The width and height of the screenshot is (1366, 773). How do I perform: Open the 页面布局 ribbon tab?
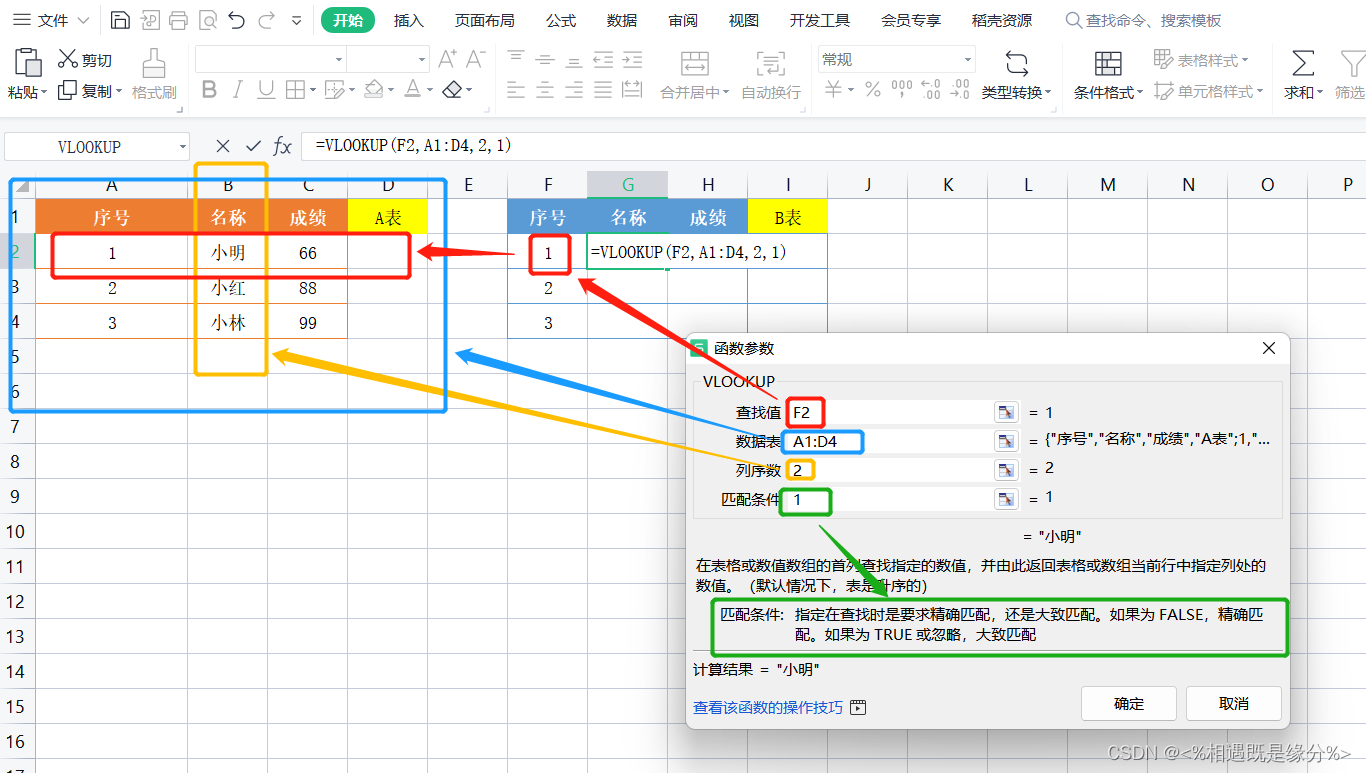click(484, 20)
